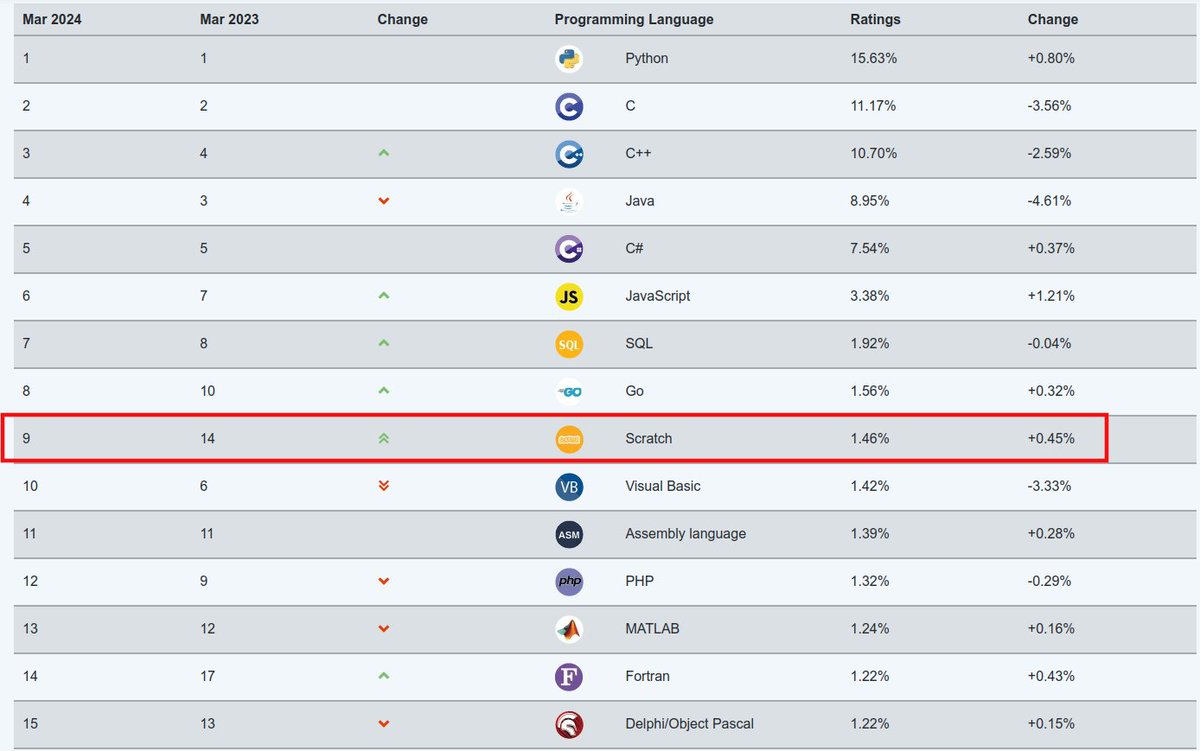Click the +0.80% change for Python
Viewport: 1200px width, 751px height.
[1051, 59]
